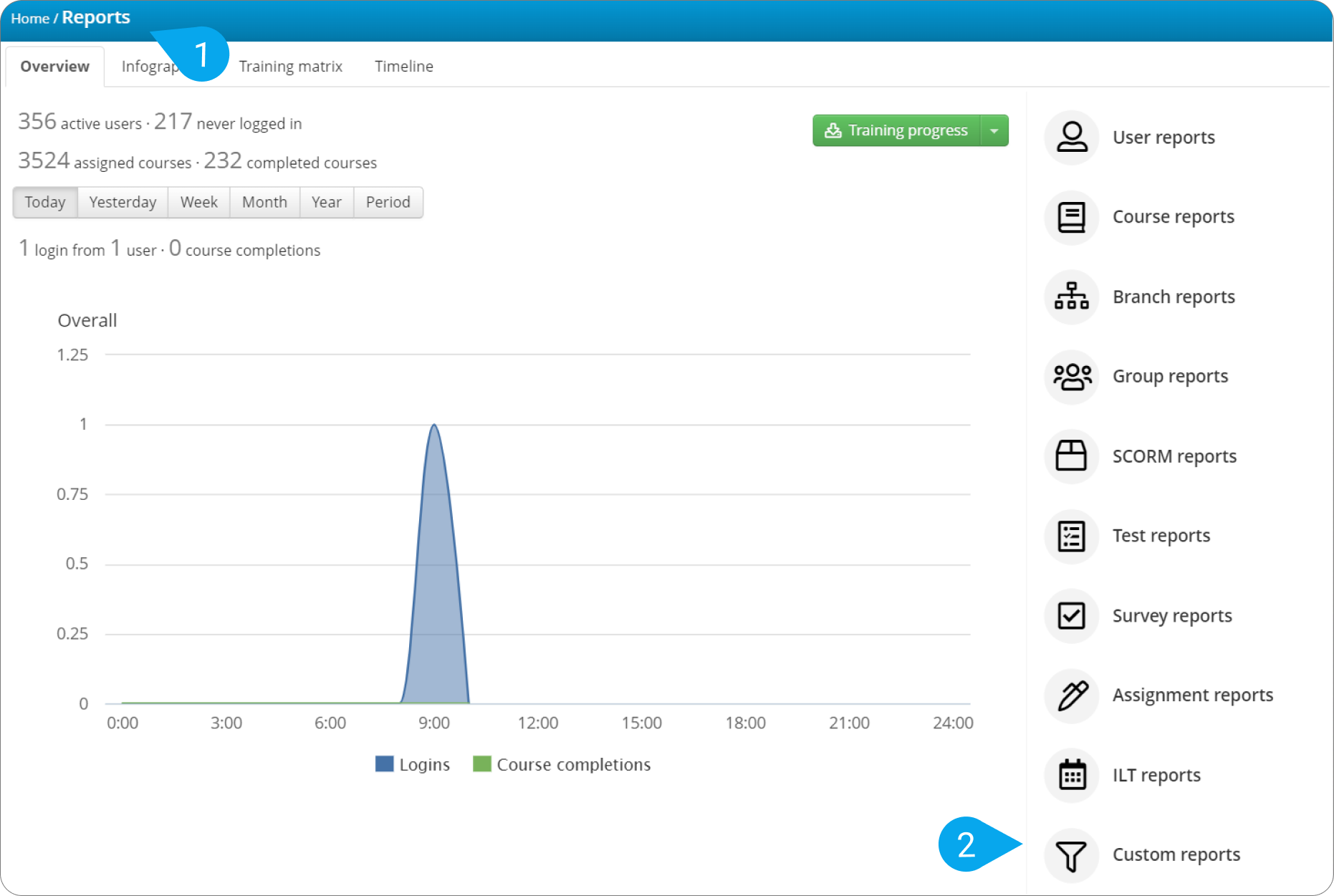Open the Survey reports link
This screenshot has height=896, width=1334.
click(x=1172, y=617)
